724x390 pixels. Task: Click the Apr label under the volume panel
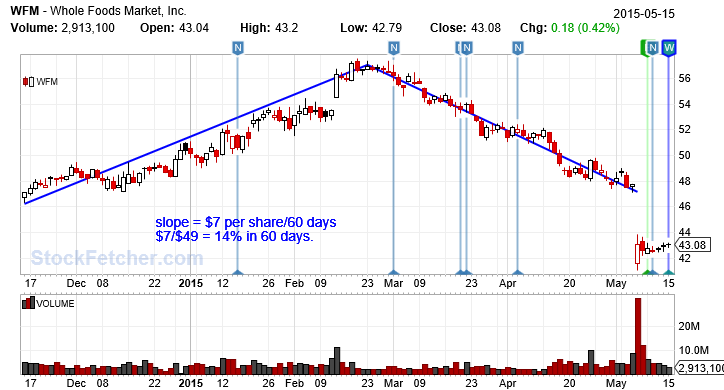507,383
